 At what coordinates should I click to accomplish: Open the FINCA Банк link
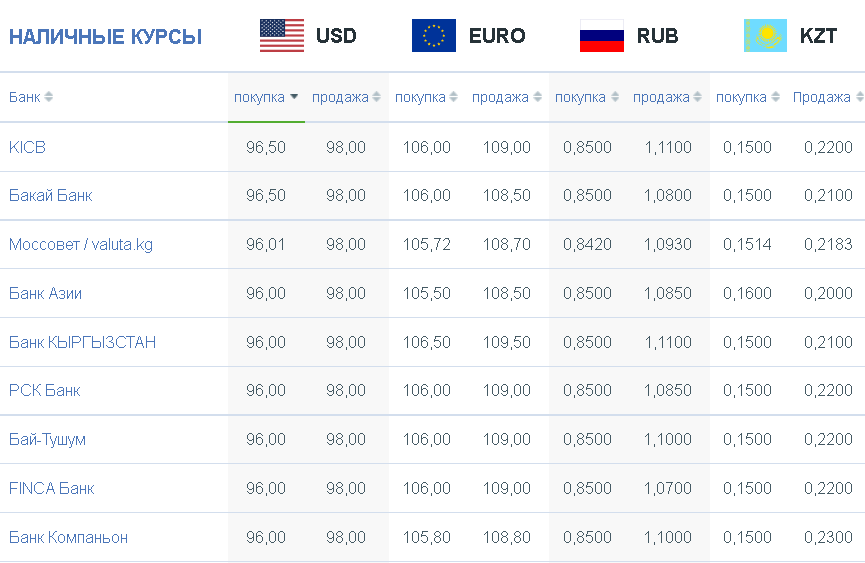51,488
